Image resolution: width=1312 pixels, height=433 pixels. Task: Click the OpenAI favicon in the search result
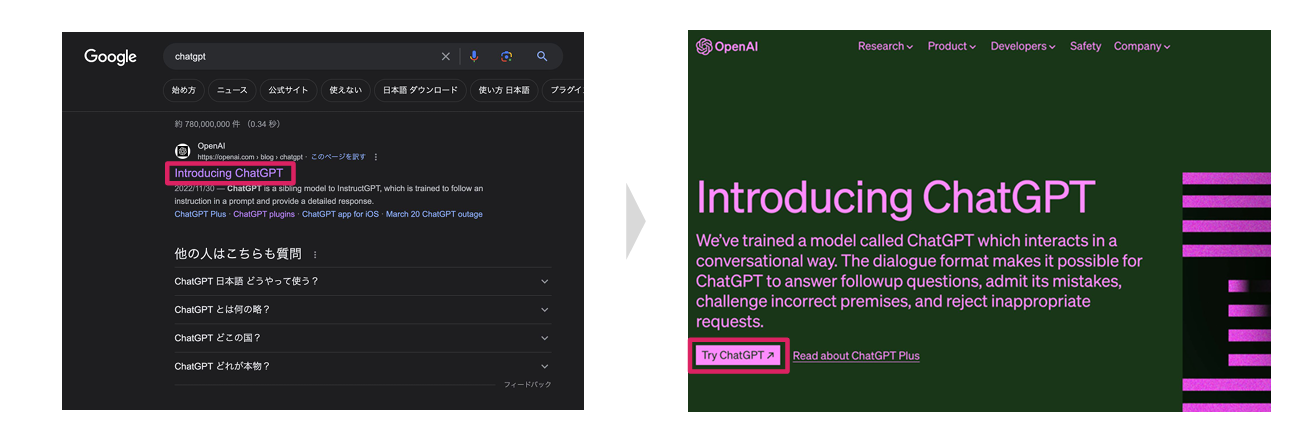[x=183, y=151]
